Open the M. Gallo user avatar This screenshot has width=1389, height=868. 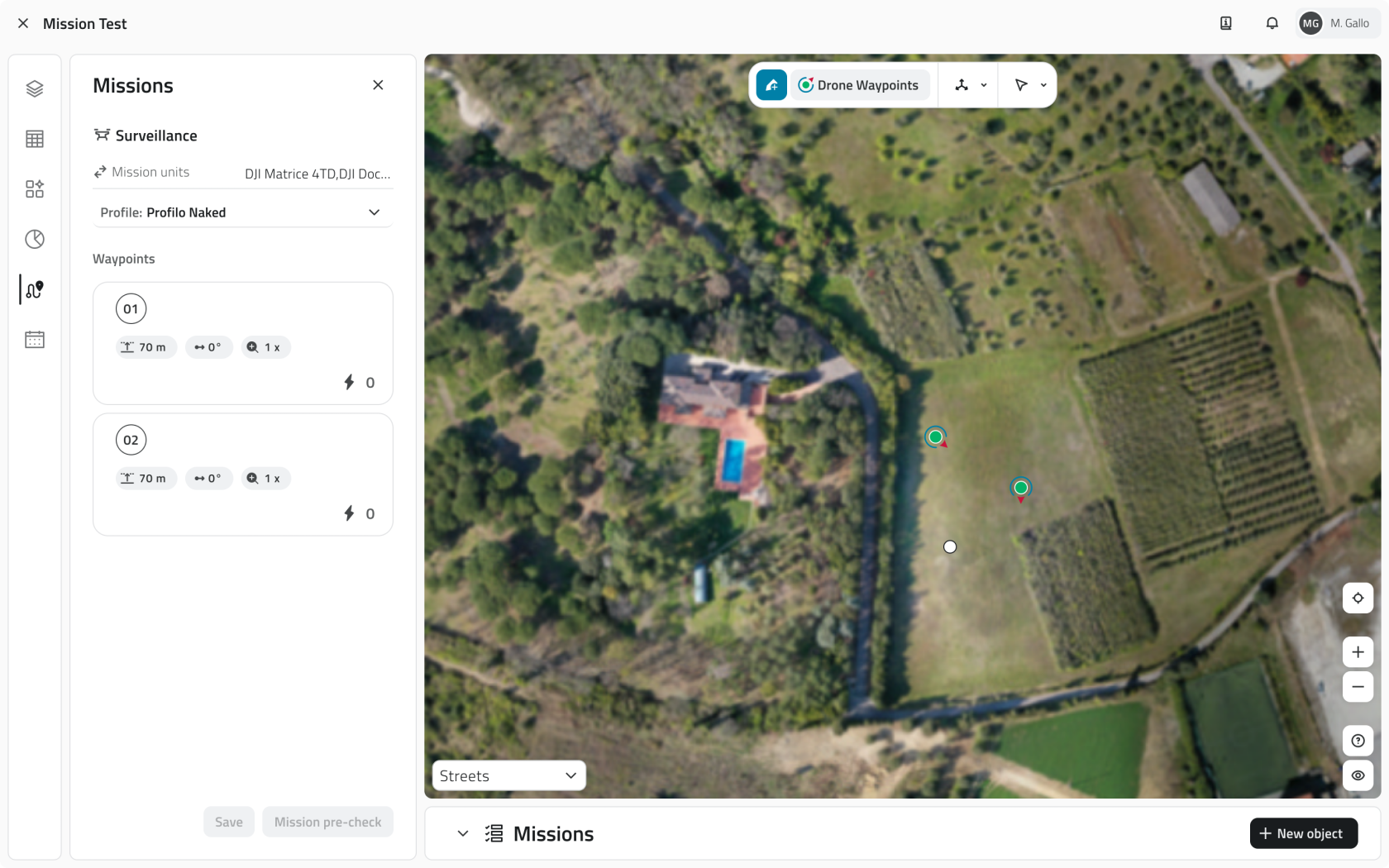[x=1310, y=23]
